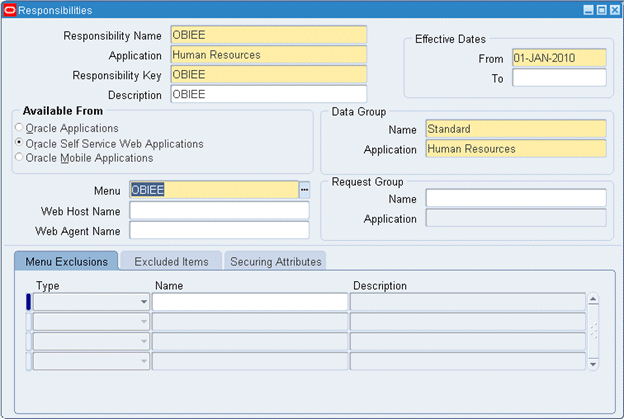Click the Description field
Image resolution: width=624 pixels, height=419 pixels.
(269, 94)
